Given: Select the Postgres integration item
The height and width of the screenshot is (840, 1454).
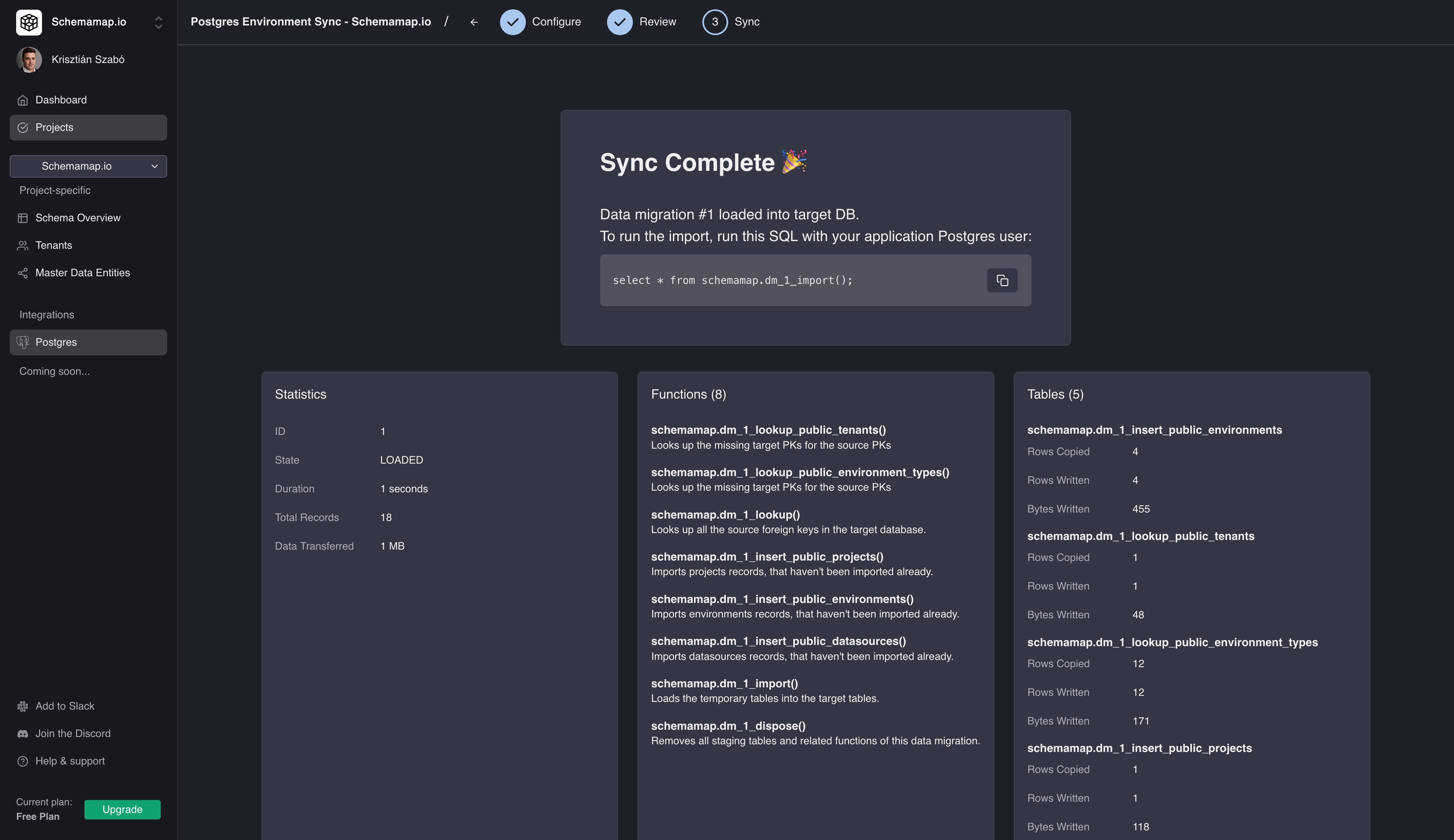Looking at the screenshot, I should (x=88, y=342).
